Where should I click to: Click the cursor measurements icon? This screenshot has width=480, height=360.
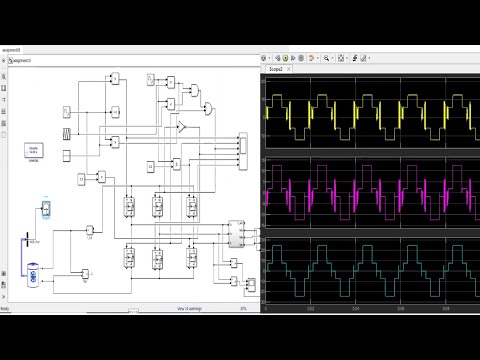click(363, 58)
